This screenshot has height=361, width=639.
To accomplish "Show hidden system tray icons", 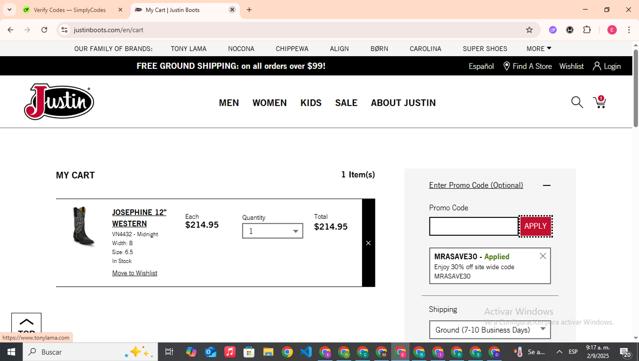I will [x=559, y=352].
